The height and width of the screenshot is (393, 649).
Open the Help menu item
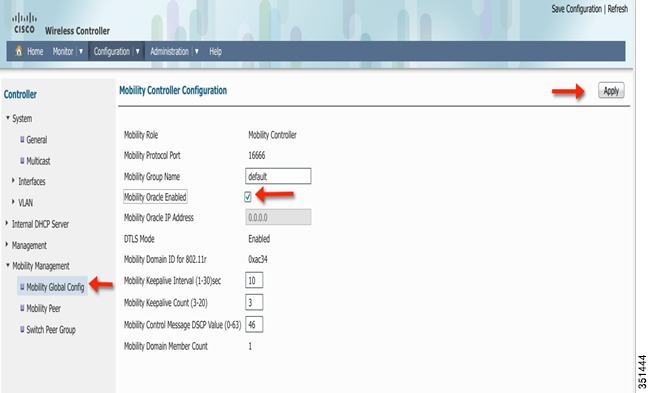(215, 51)
